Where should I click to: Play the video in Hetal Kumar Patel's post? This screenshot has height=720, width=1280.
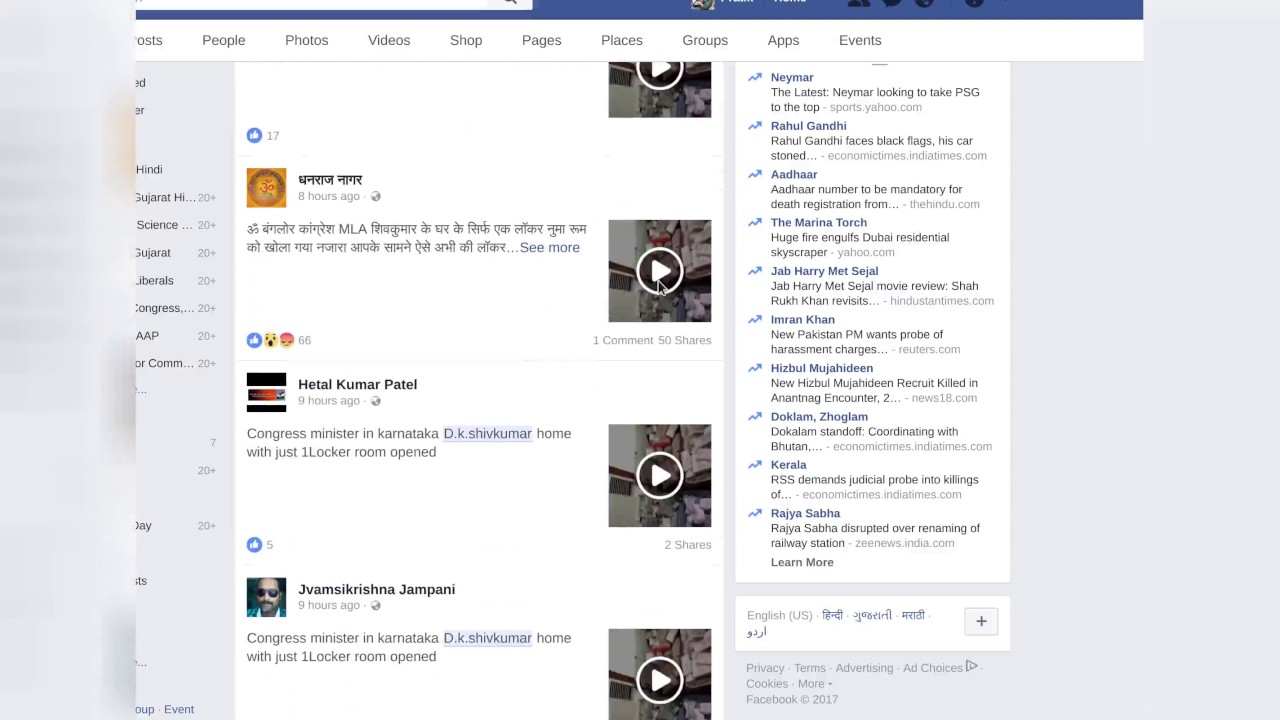660,476
